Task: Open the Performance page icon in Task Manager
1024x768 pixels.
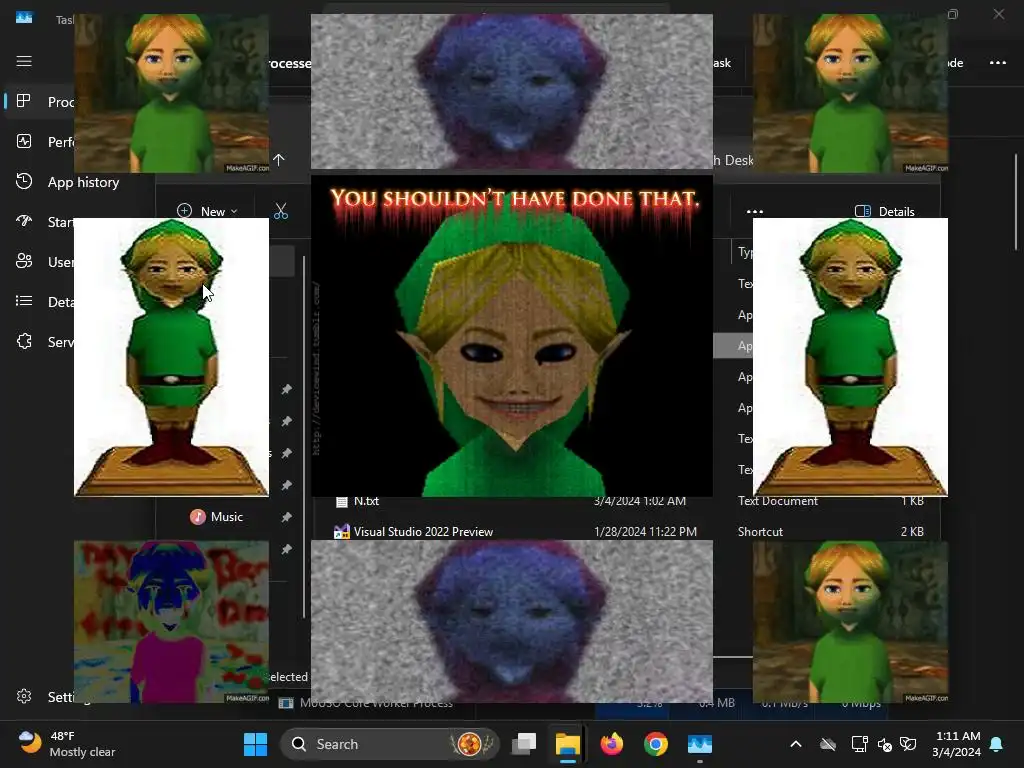Action: (x=24, y=141)
